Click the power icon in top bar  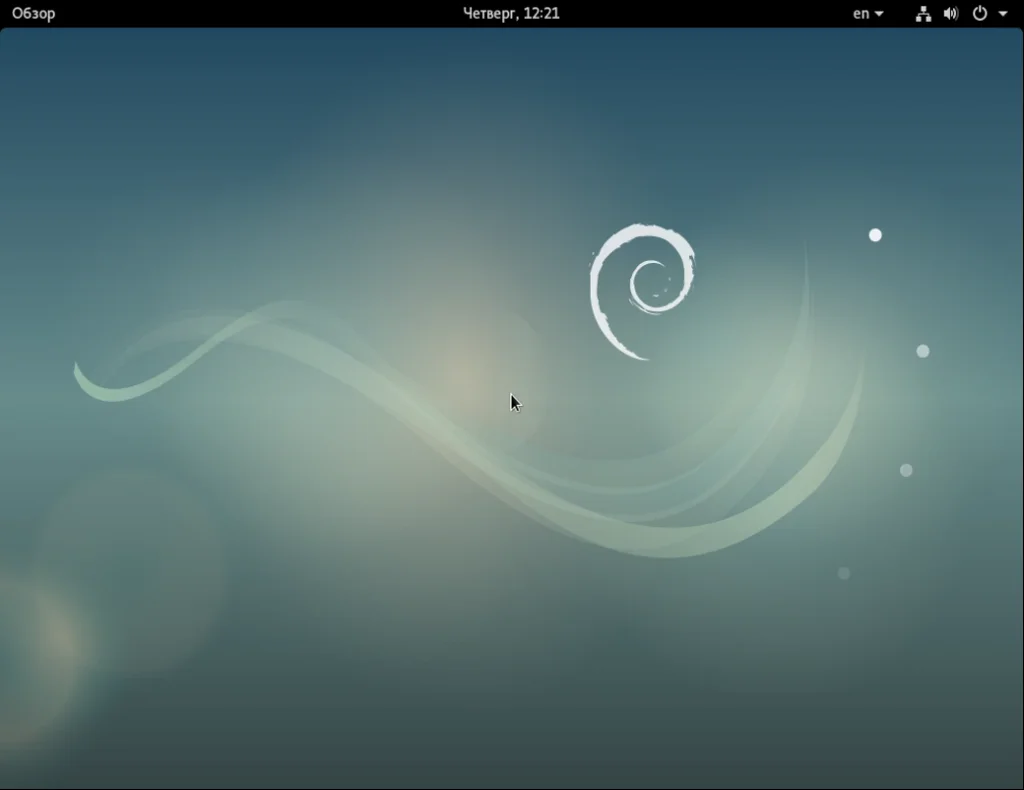click(x=980, y=14)
